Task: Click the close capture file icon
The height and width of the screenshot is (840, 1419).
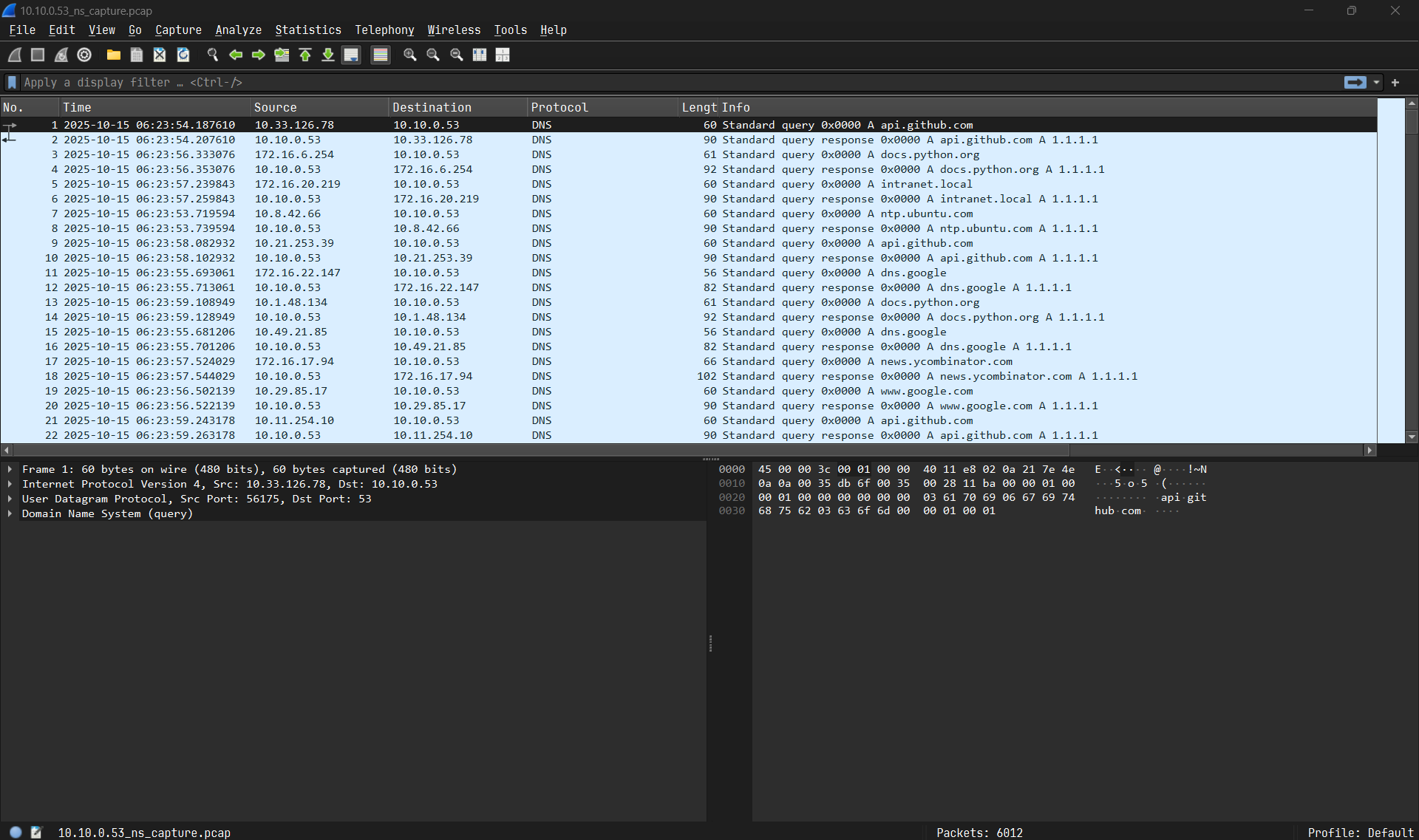Action: point(160,55)
